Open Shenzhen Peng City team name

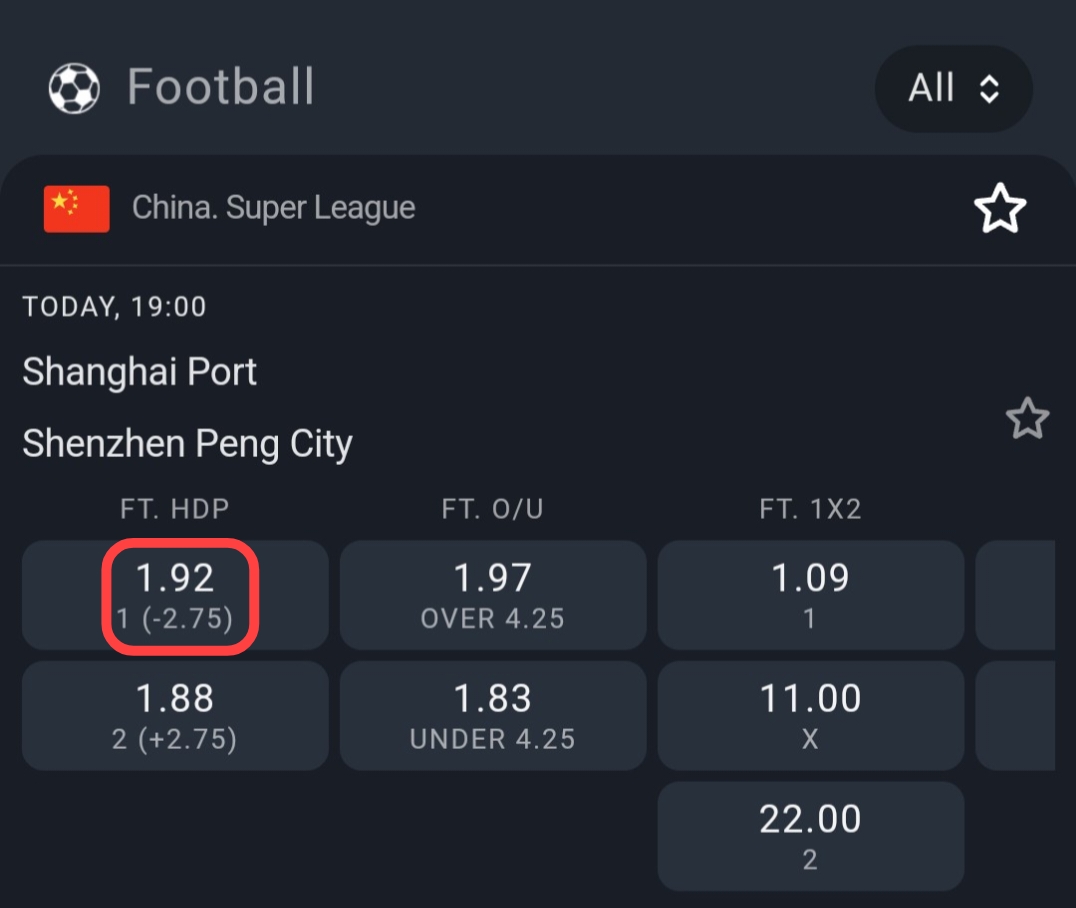pos(187,443)
